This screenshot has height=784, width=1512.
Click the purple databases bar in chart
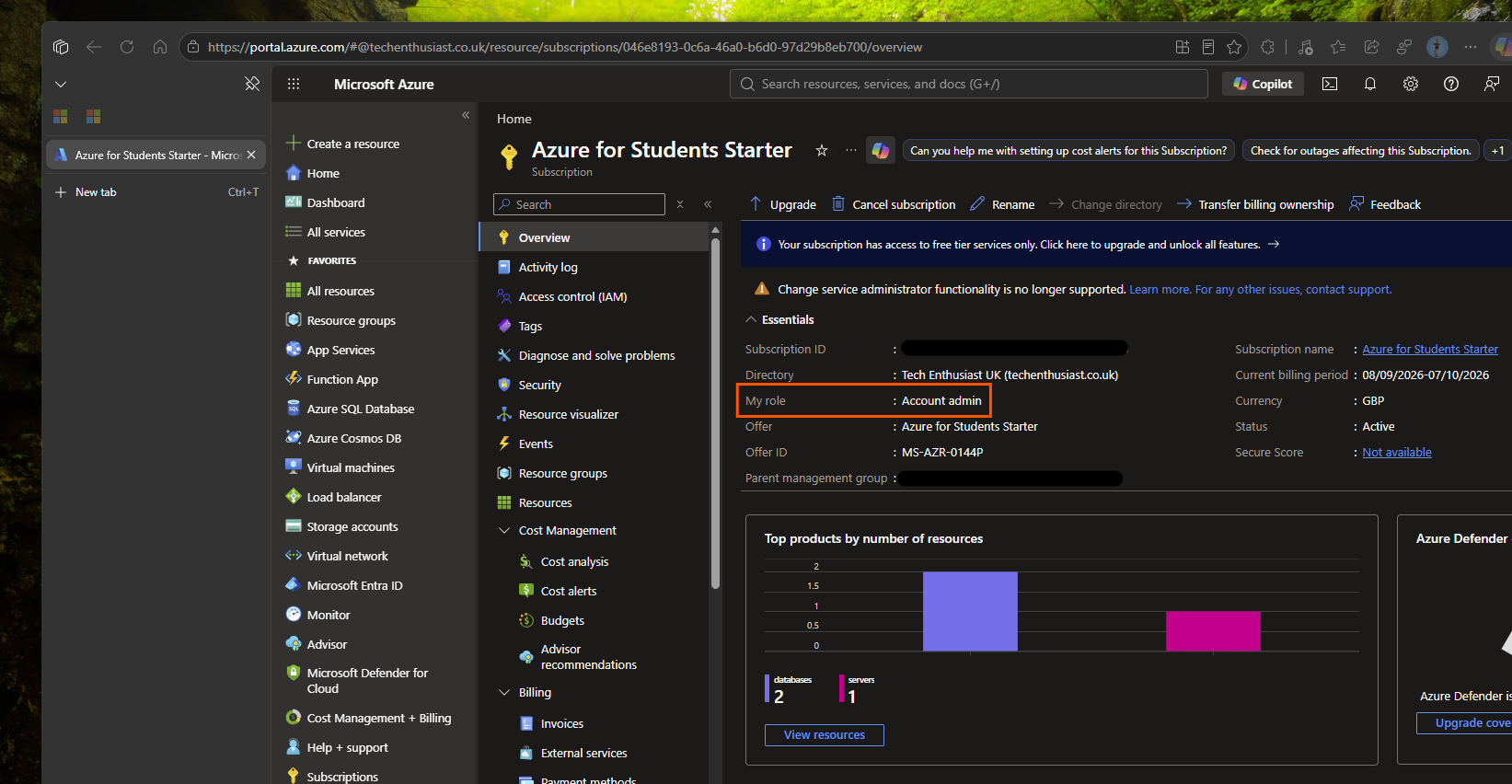coord(970,611)
